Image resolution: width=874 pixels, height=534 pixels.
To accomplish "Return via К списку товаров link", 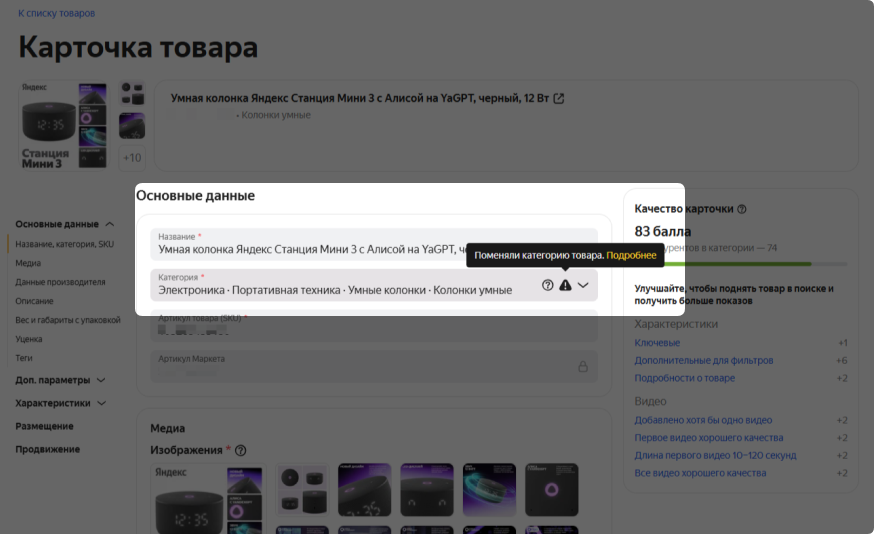I will [x=57, y=13].
